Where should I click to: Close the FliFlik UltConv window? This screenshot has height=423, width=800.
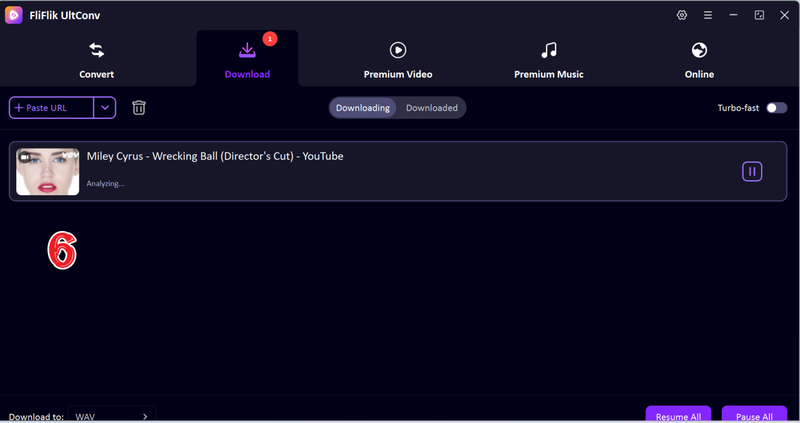click(x=785, y=15)
